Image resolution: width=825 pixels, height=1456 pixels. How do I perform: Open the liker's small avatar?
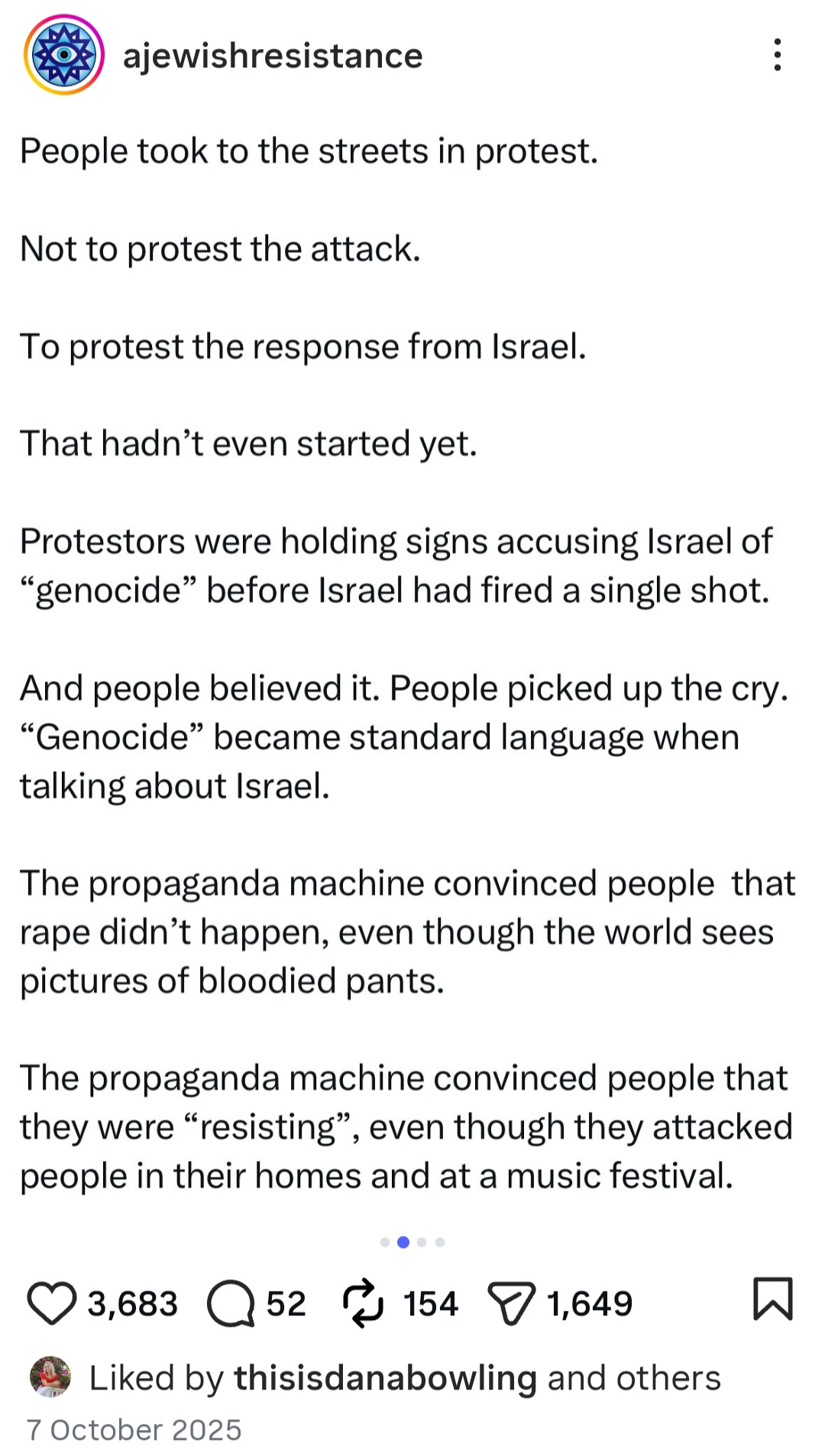50,1377
